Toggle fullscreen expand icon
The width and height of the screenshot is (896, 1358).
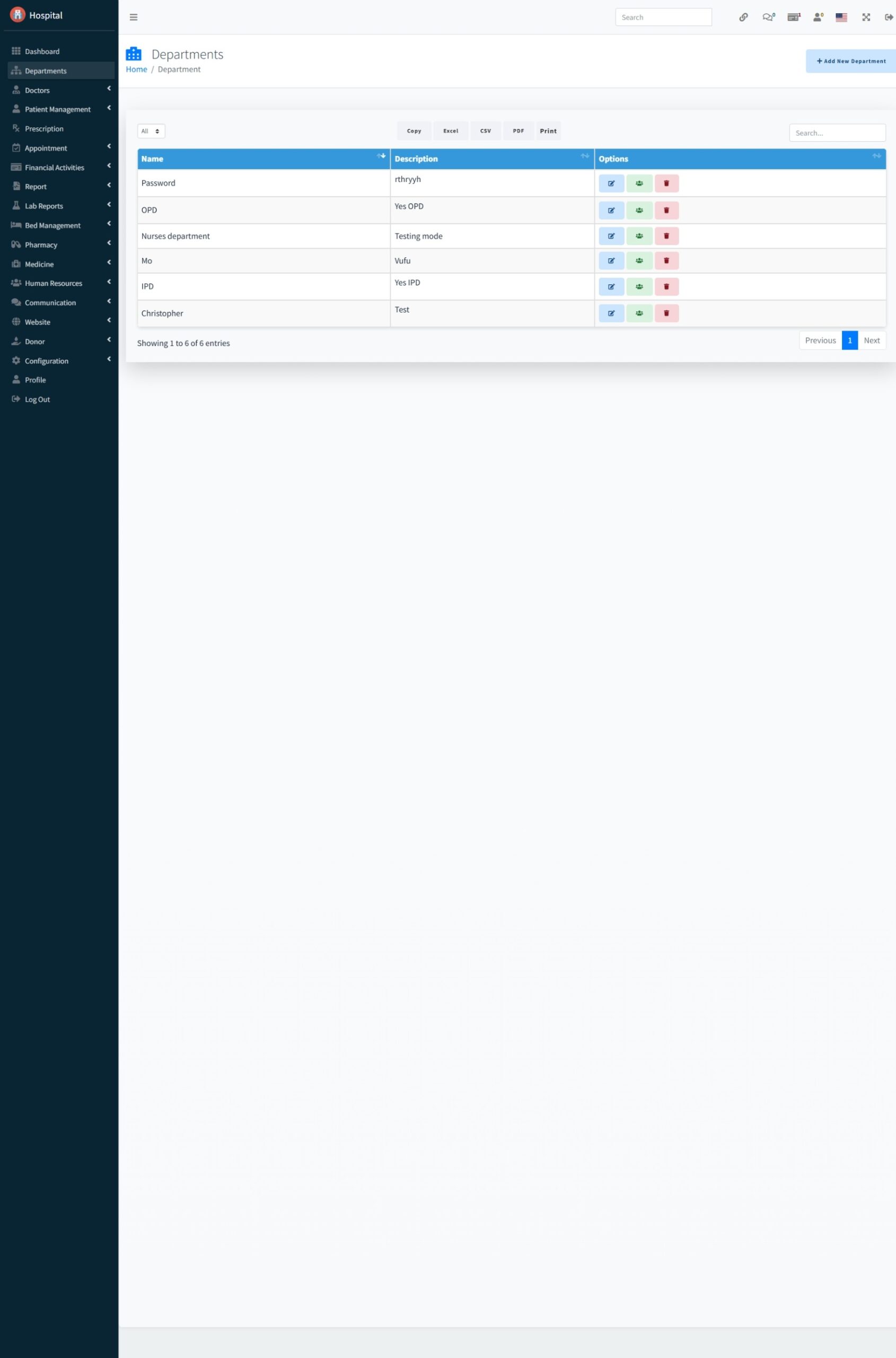(866, 17)
